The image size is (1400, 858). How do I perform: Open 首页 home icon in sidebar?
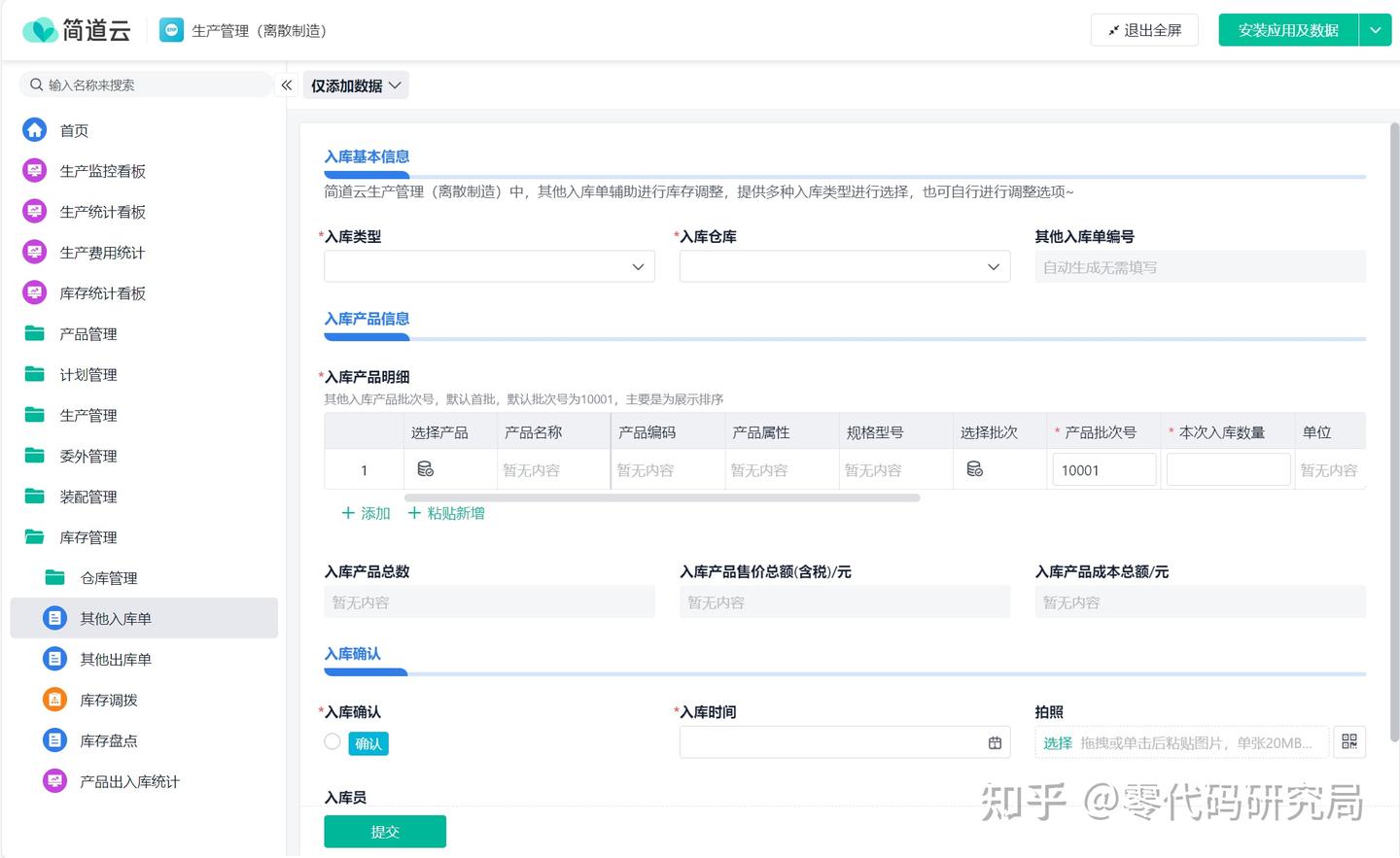coord(35,130)
